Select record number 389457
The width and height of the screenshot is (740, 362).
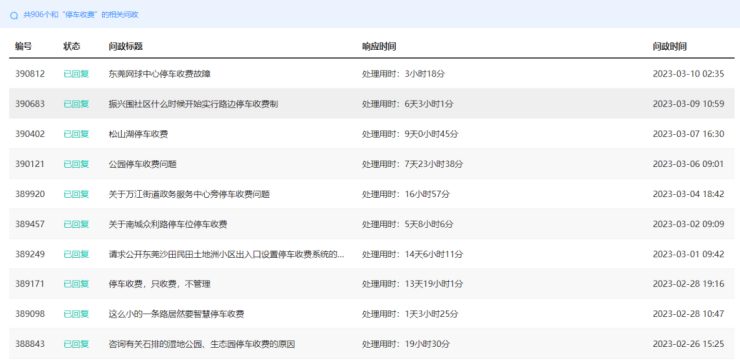point(30,224)
